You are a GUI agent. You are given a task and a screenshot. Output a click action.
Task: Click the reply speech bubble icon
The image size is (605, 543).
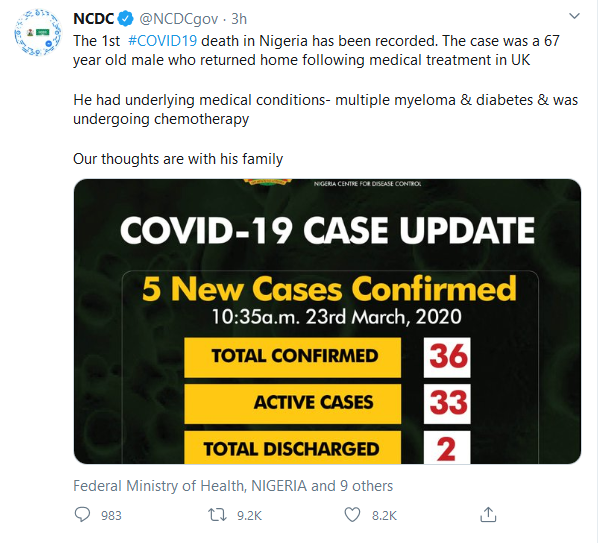click(83, 514)
